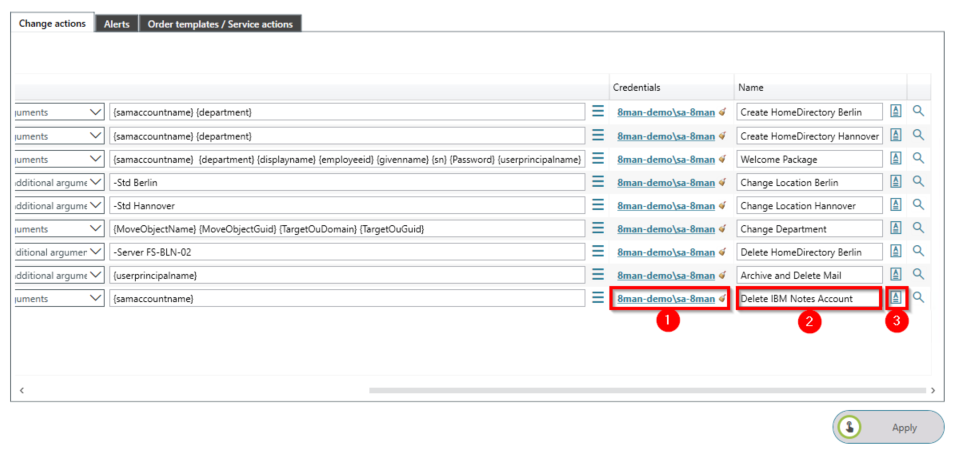Expand arguments dropdown in the {samaccountname} last row
958x450 pixels.
coord(96,298)
